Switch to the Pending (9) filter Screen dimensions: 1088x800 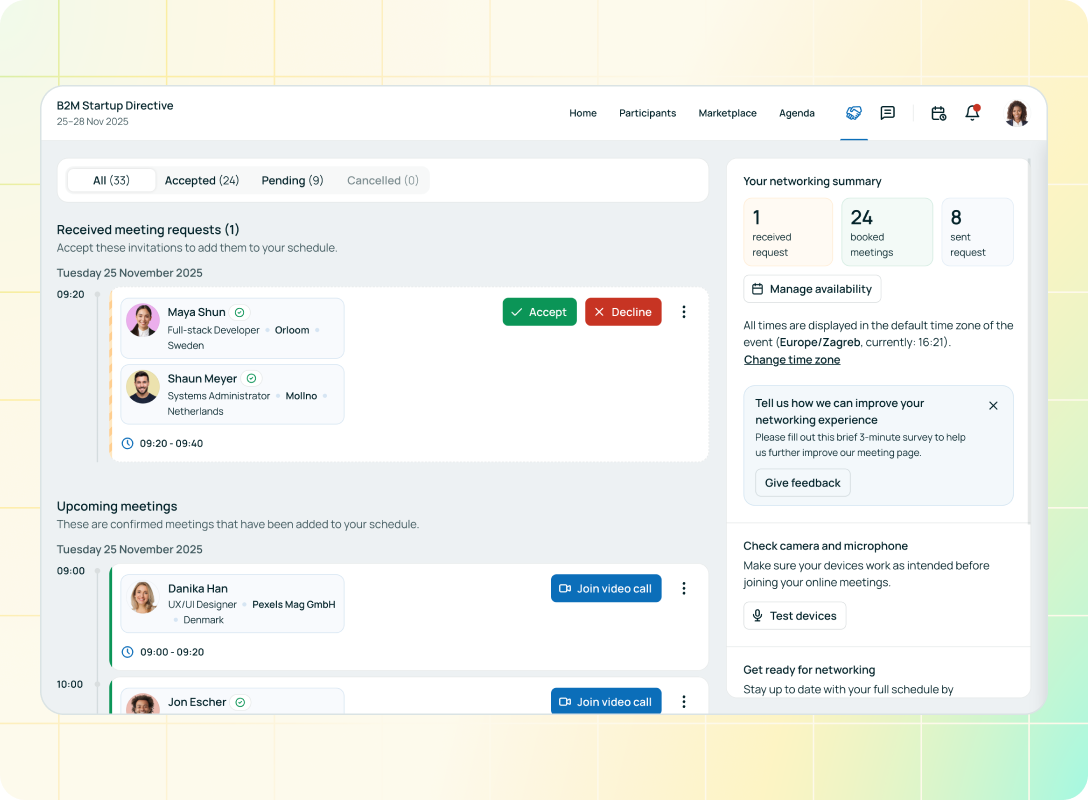coord(292,181)
